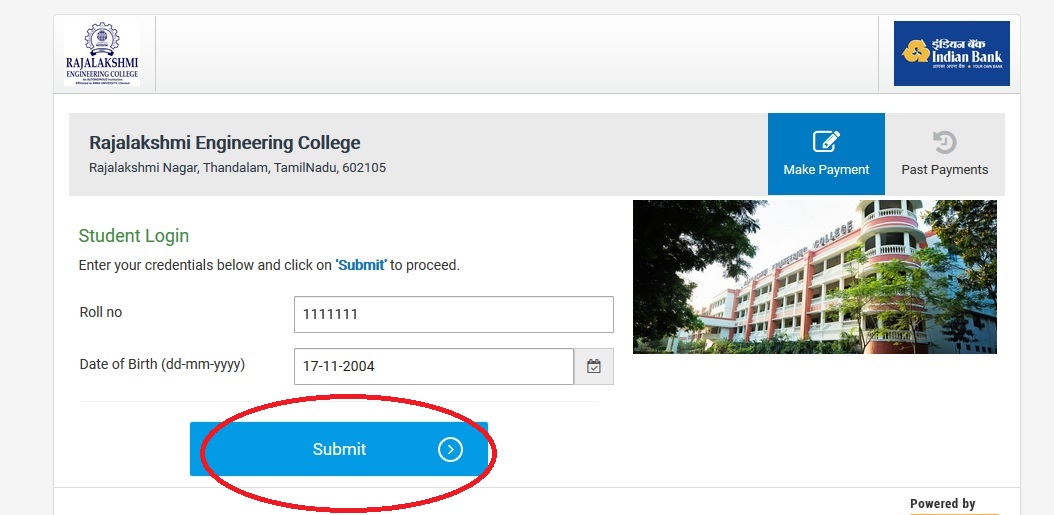Focus the Roll no input field

pos(453,314)
